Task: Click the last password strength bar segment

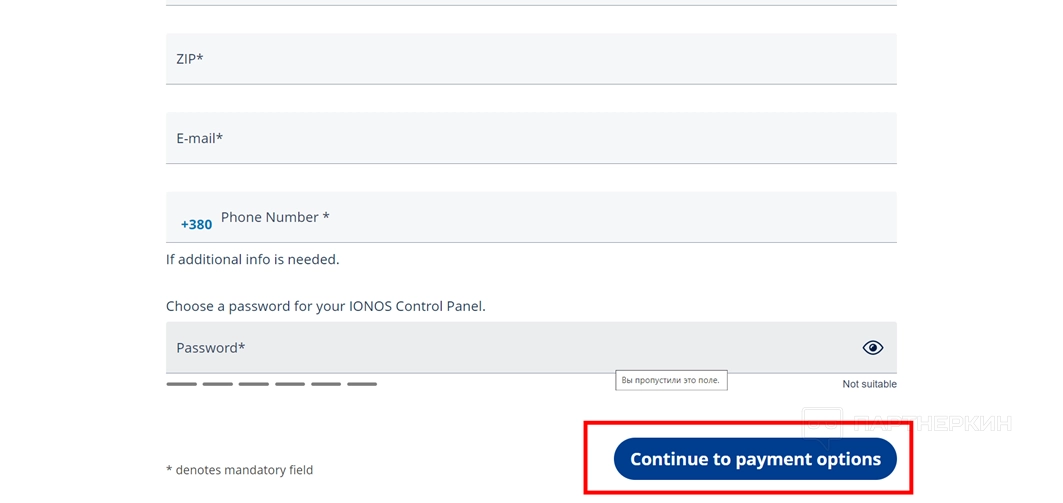Action: click(x=362, y=384)
